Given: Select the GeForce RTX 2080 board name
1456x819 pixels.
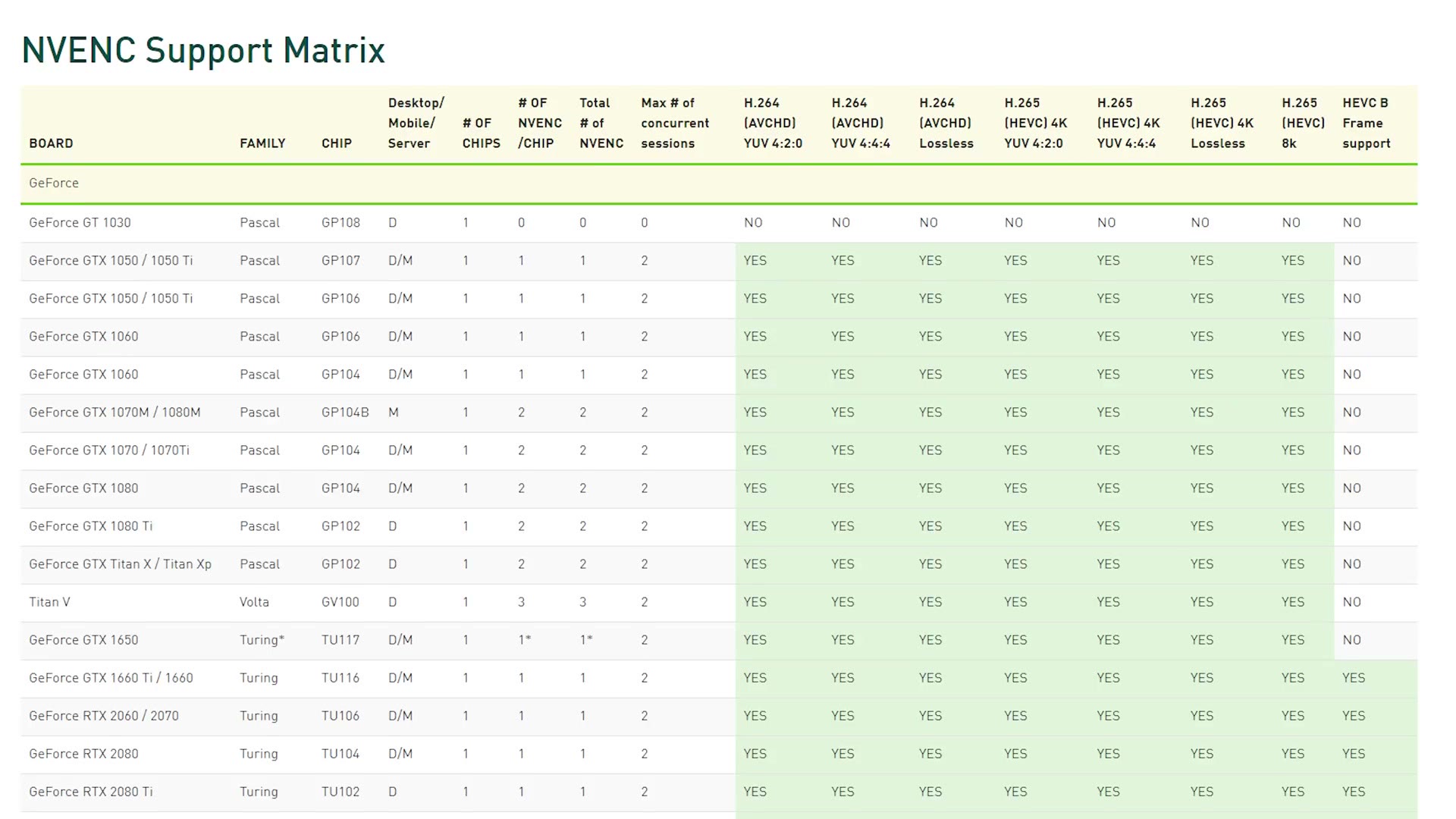Looking at the screenshot, I should coord(83,753).
